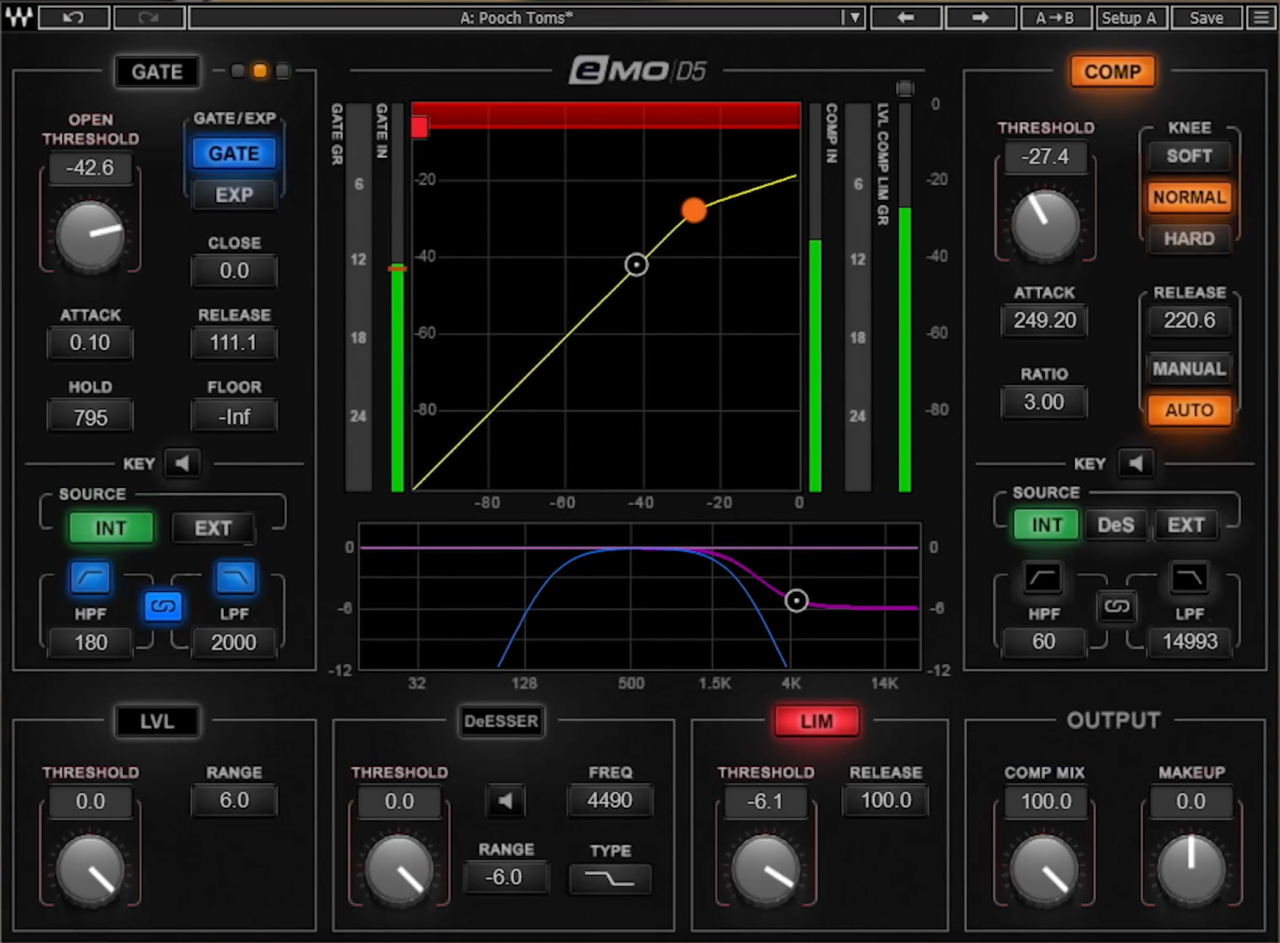The width and height of the screenshot is (1280, 943).
Task: Copy setup A to B
Action: click(x=1056, y=17)
